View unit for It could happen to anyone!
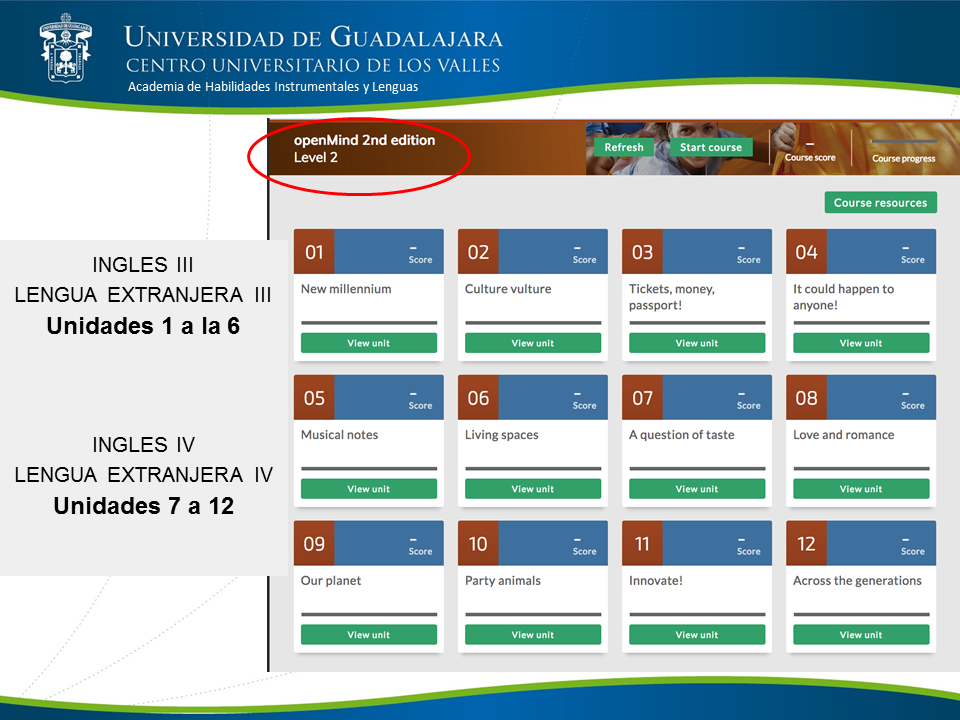 point(861,343)
